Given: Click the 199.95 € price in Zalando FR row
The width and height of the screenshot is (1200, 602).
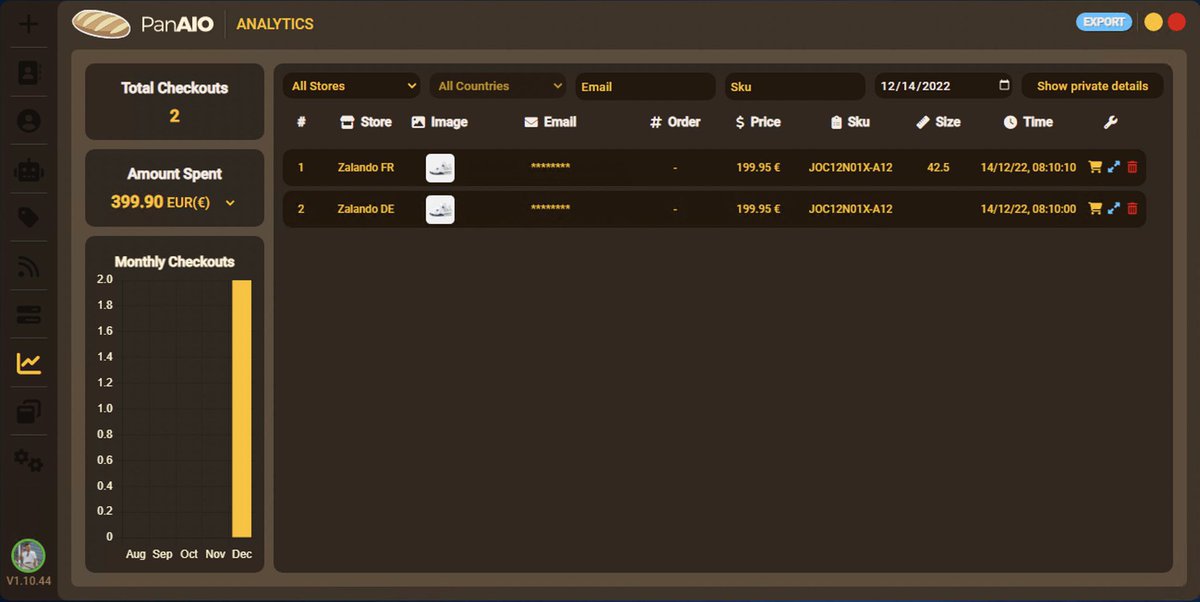Looking at the screenshot, I should tap(758, 168).
